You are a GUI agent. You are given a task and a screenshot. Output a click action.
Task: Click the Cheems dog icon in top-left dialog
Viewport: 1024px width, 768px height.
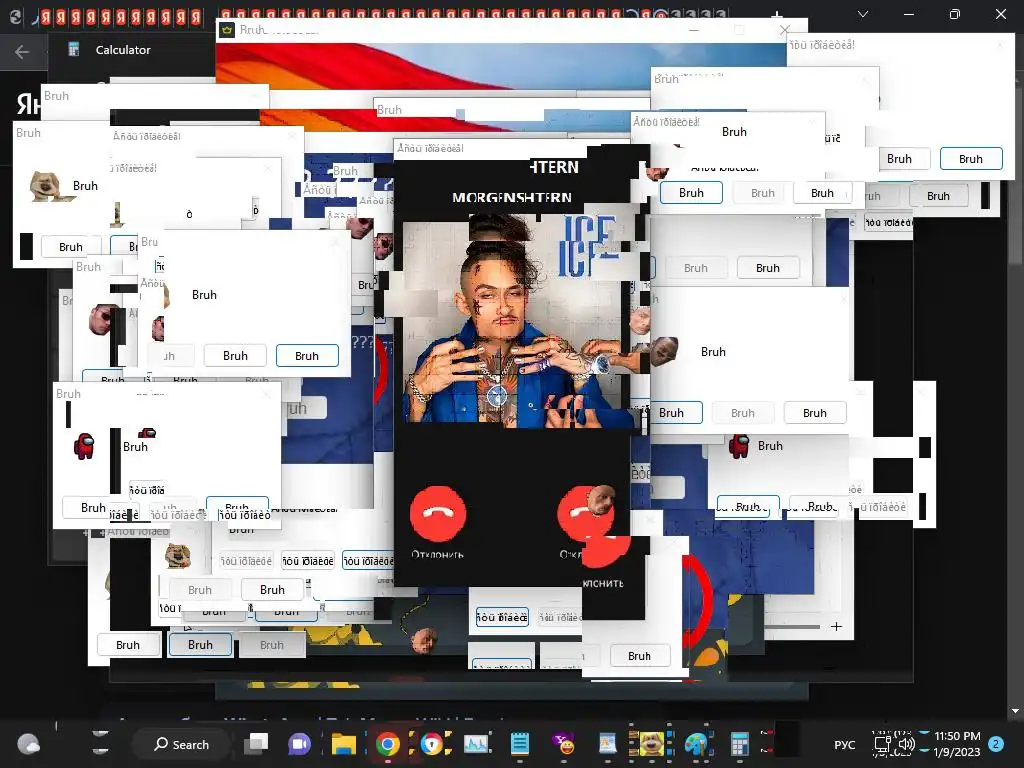pos(46,186)
